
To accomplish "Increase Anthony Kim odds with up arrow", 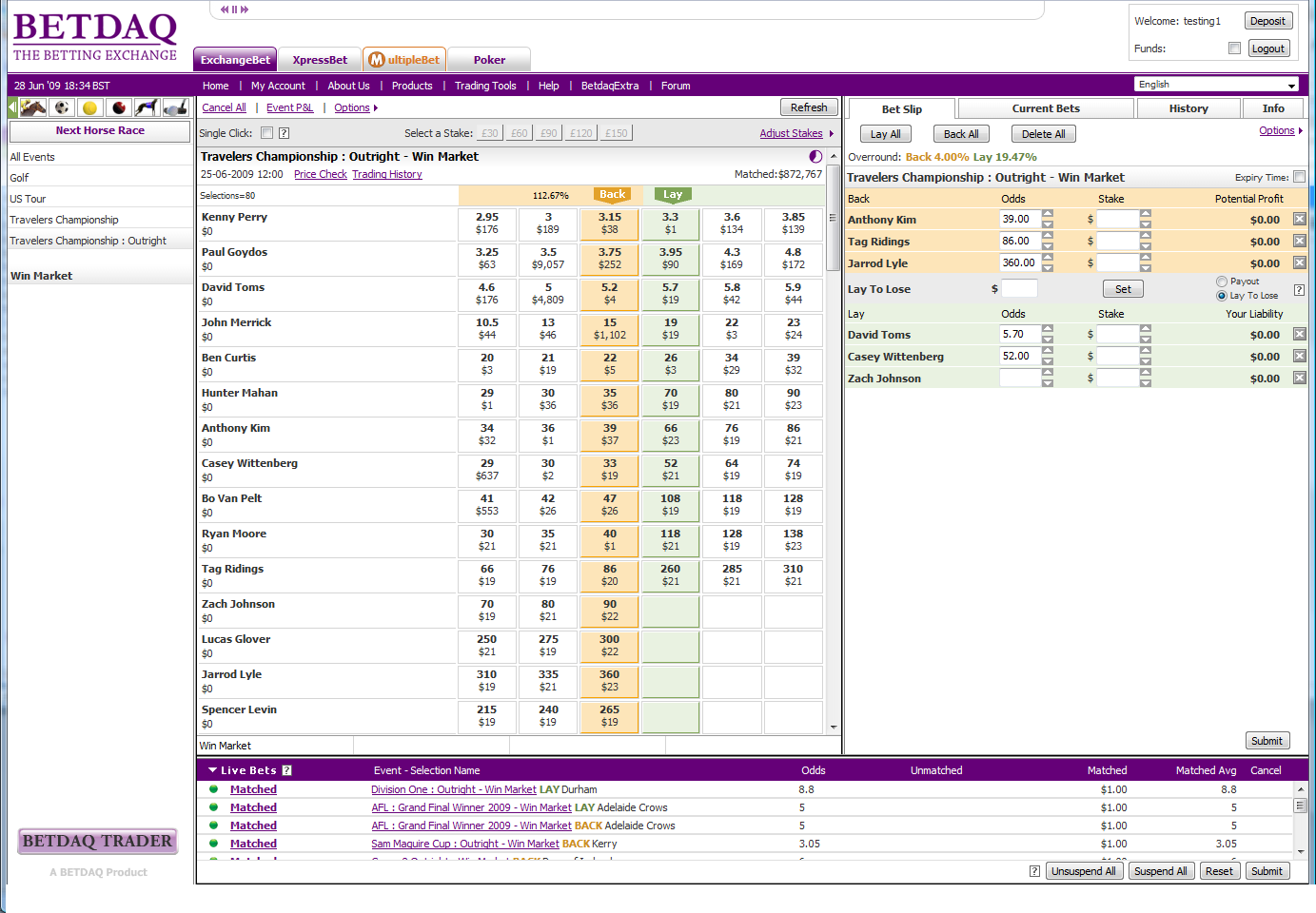I will point(1048,214).
